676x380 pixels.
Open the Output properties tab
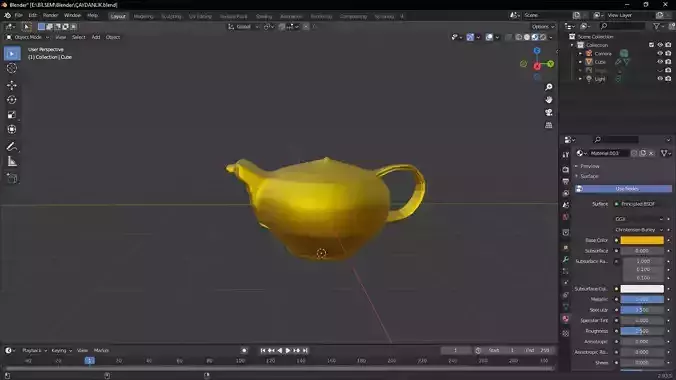pos(566,181)
